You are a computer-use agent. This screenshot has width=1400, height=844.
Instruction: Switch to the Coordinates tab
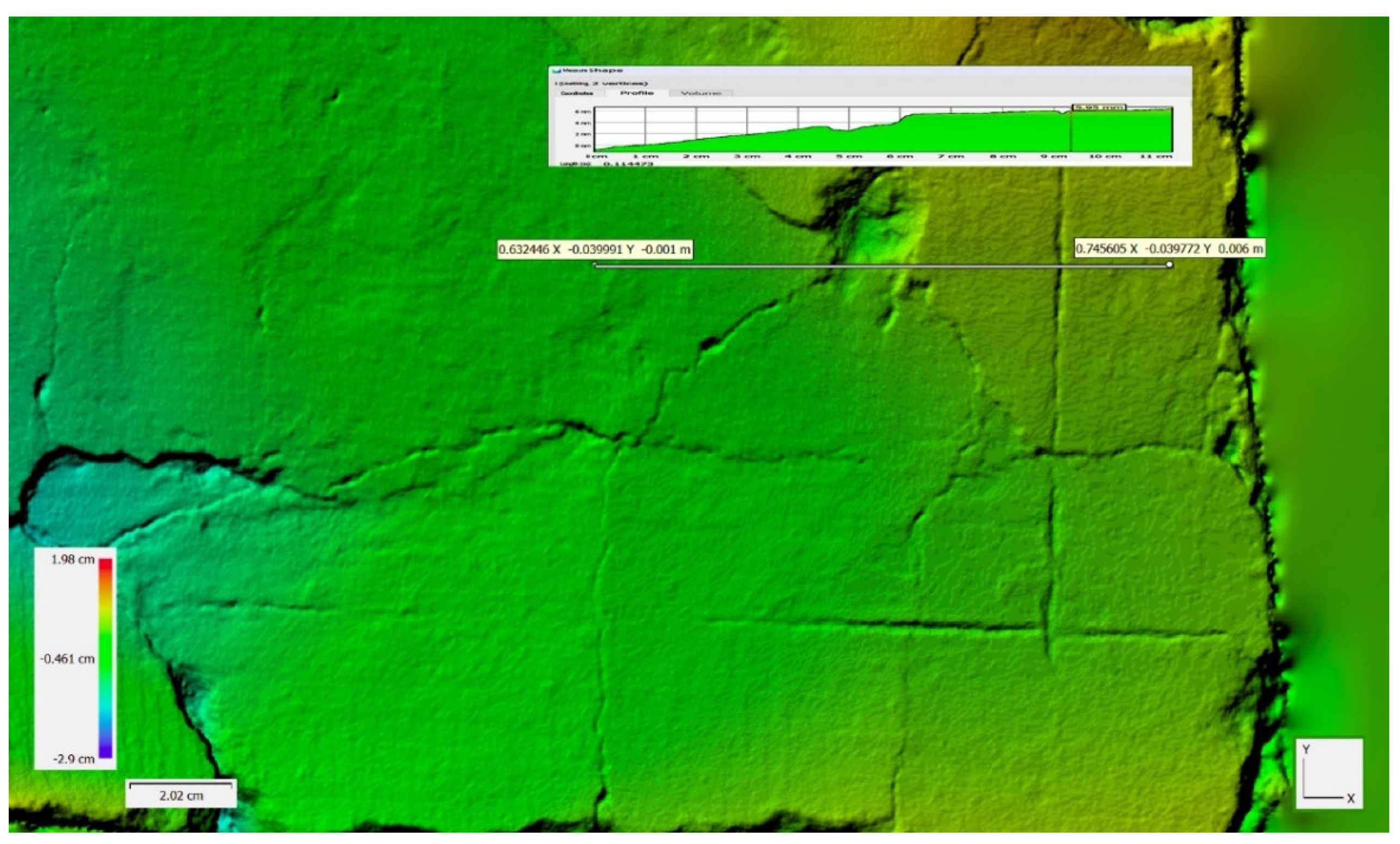tap(576, 93)
